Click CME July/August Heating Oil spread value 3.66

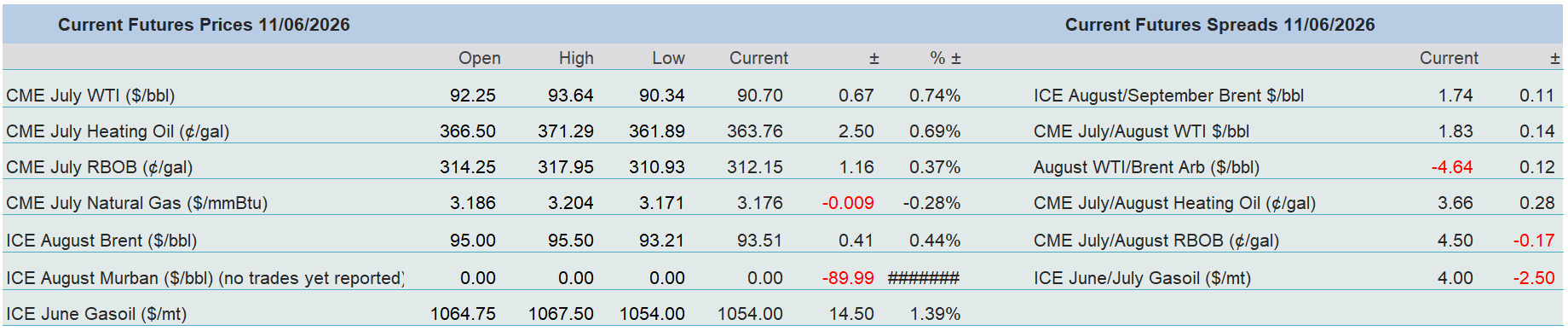(x=1456, y=203)
